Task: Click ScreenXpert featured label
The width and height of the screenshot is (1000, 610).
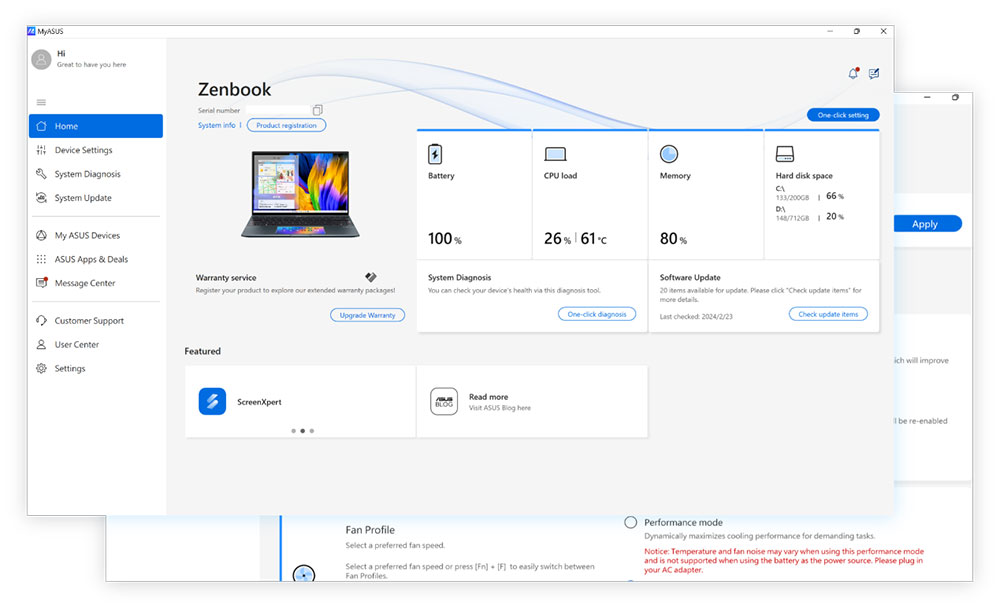Action: 259,402
